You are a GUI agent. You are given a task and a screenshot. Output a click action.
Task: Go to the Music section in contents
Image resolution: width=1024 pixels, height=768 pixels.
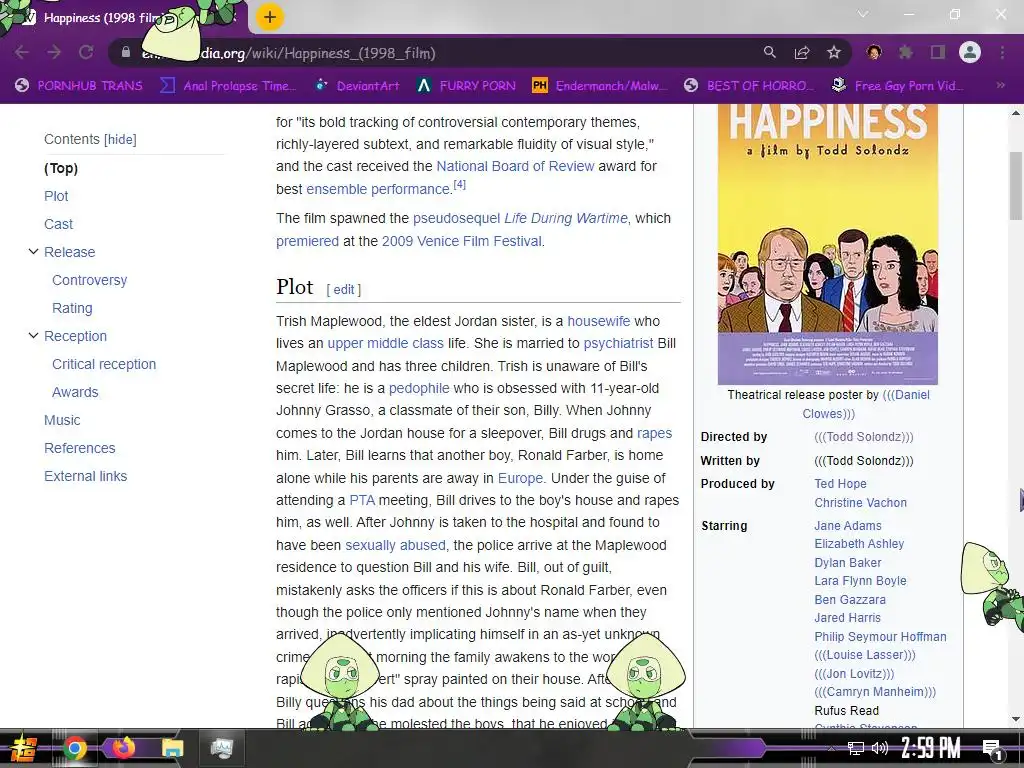[x=62, y=421]
